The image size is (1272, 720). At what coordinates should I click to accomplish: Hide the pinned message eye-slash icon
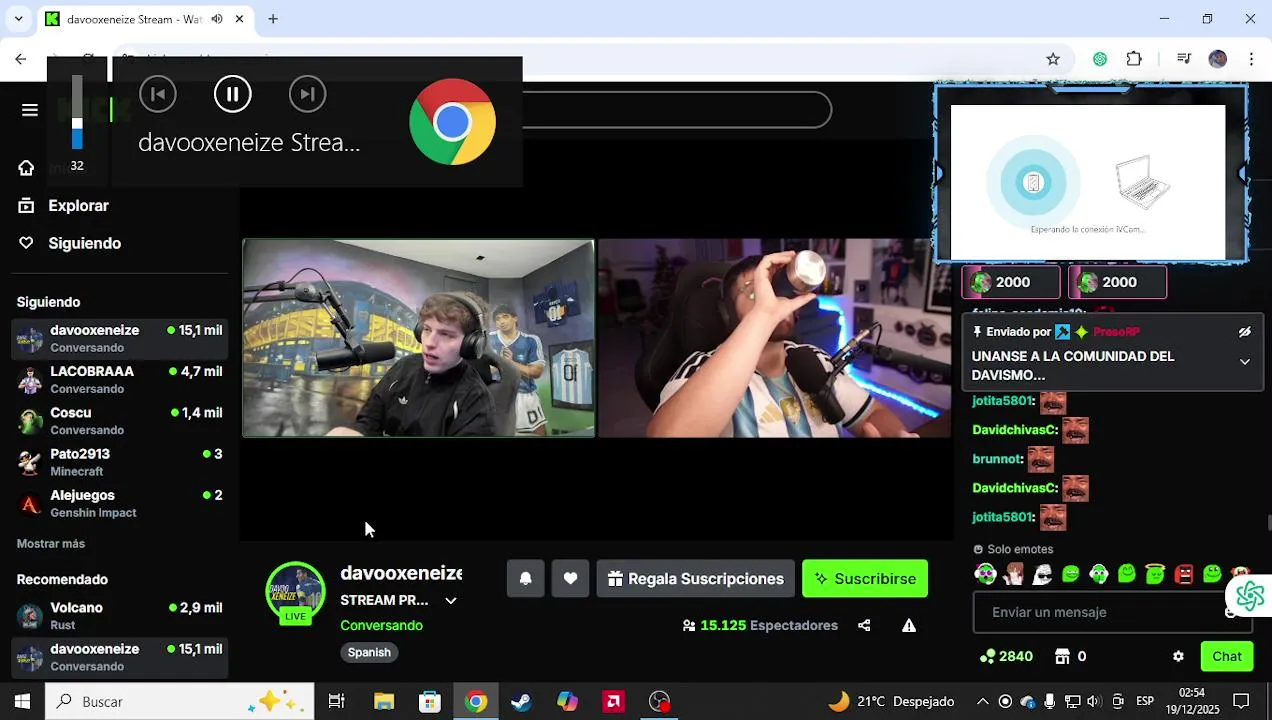tap(1245, 332)
